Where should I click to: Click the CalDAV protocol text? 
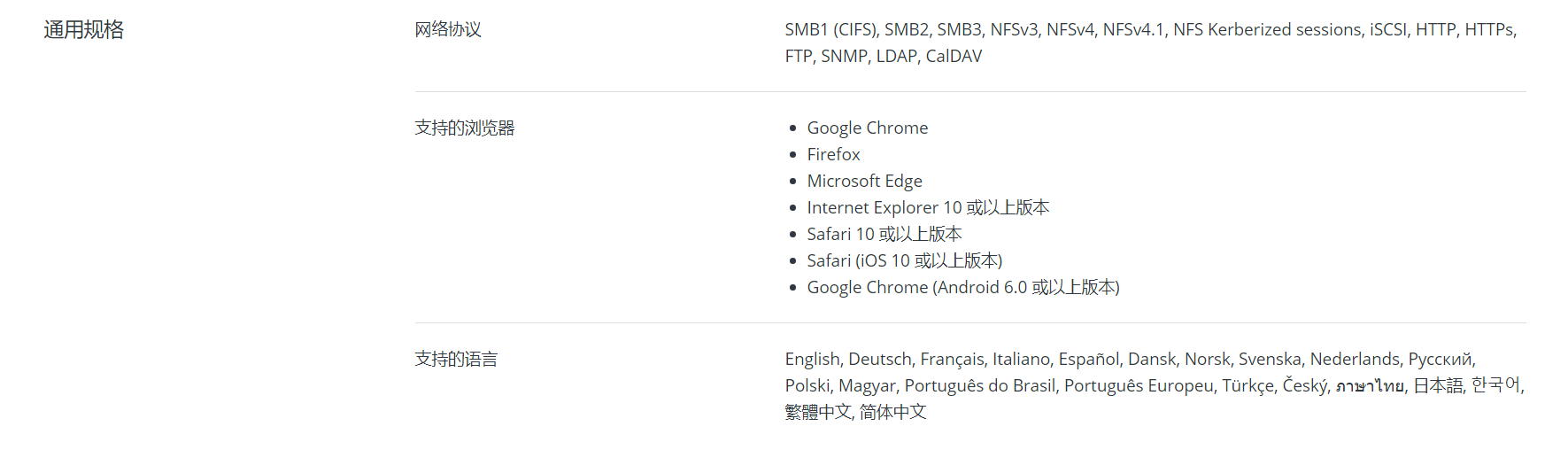954,57
